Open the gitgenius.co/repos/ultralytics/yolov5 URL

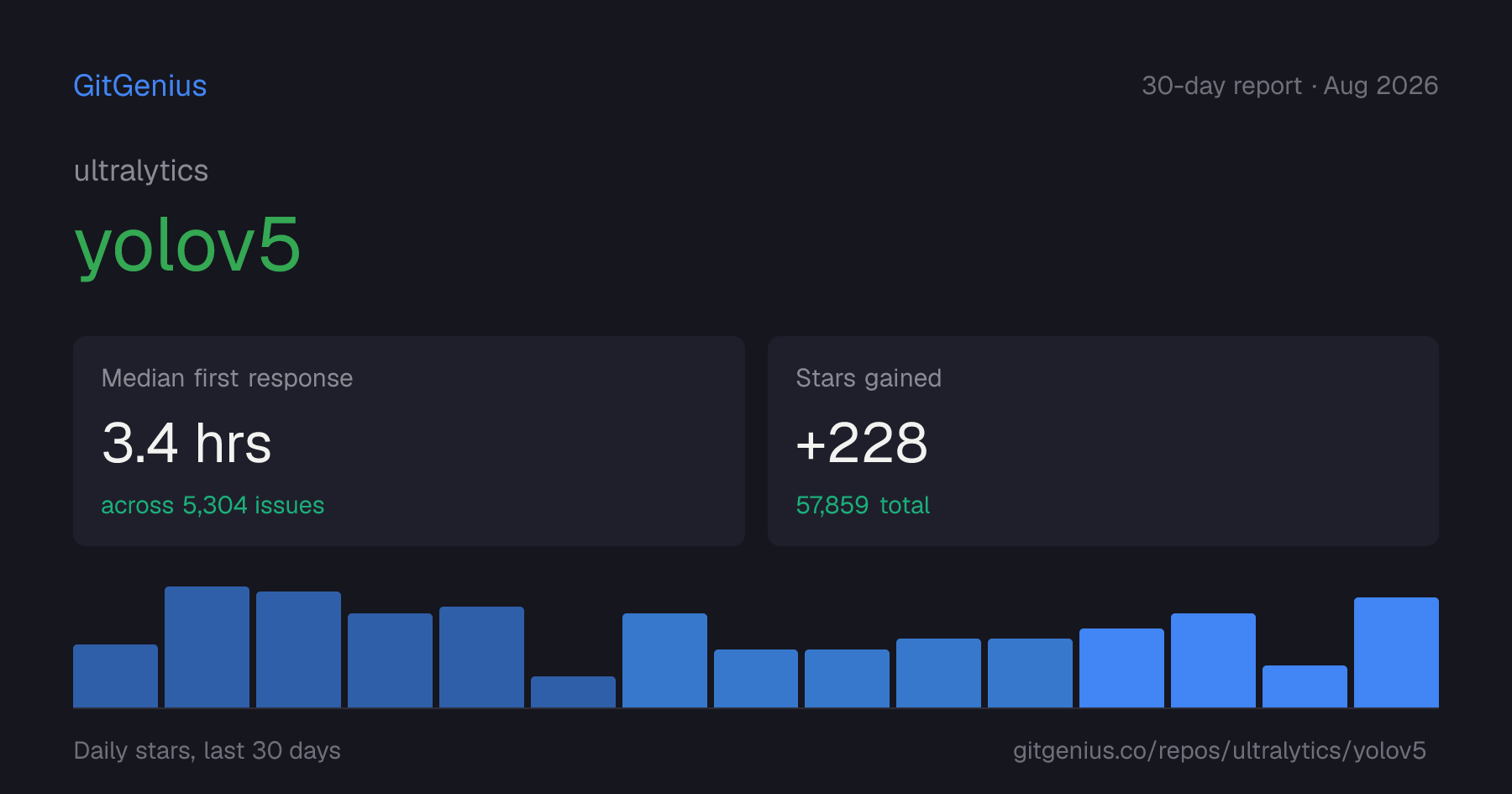(x=1220, y=750)
